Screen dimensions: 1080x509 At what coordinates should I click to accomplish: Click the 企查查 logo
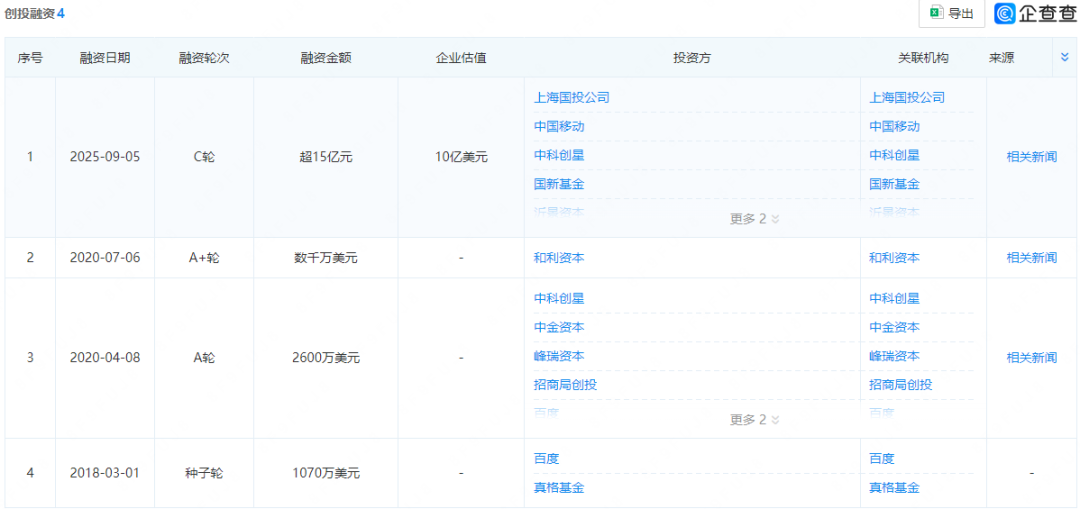coord(1035,13)
